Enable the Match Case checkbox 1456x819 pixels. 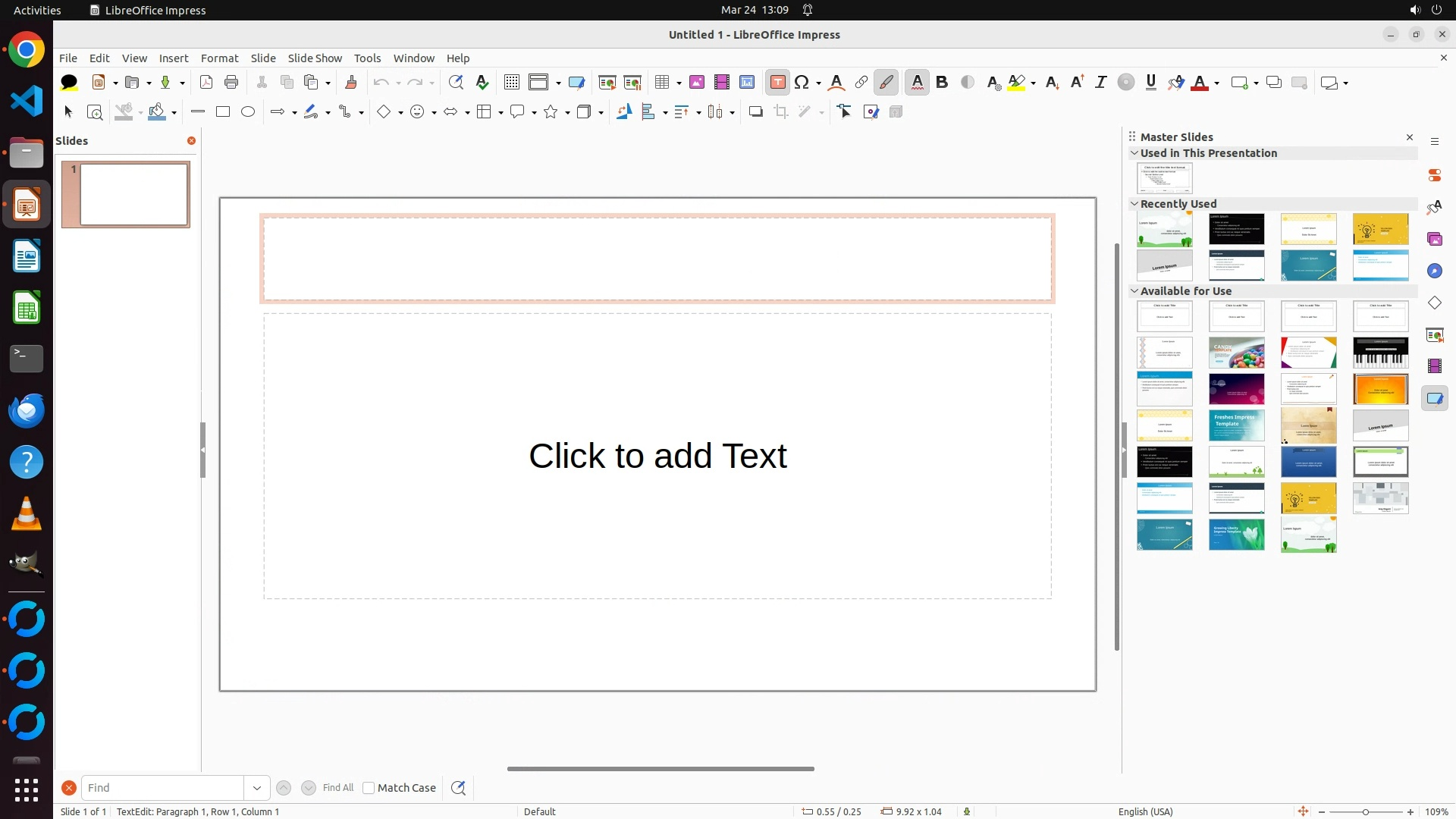point(369,788)
